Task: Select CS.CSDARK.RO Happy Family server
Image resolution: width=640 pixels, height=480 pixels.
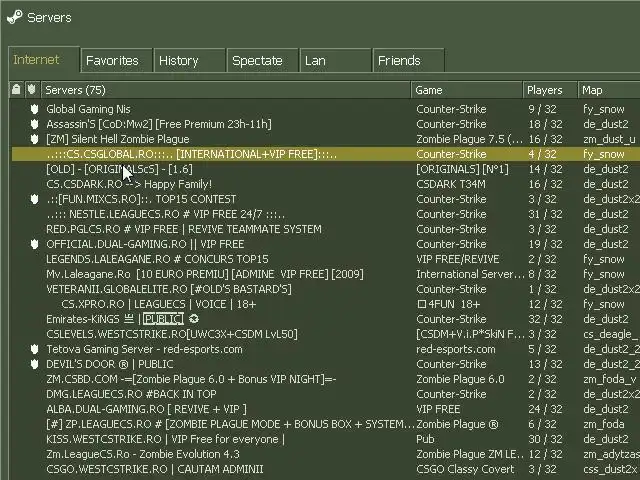Action: (x=326, y=184)
